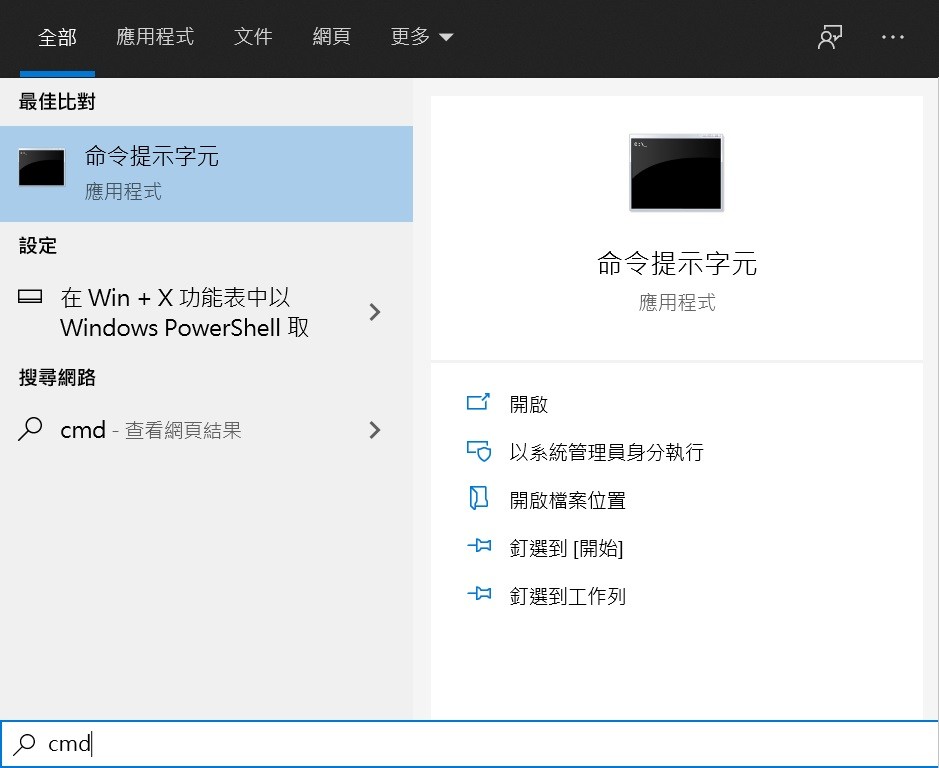Viewport: 939px width, 768px height.
Task: Click the taskbar settings icon beside Win + X
Action: (30, 297)
